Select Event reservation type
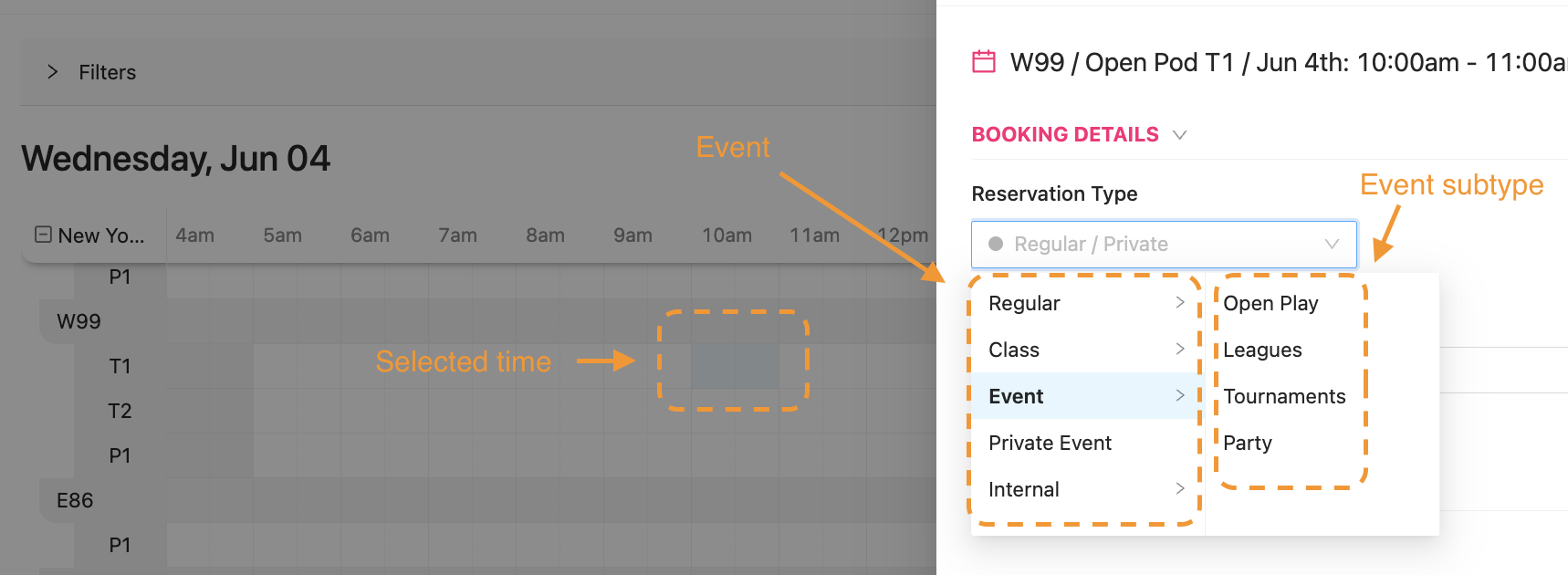The width and height of the screenshot is (1568, 575). [1016, 396]
